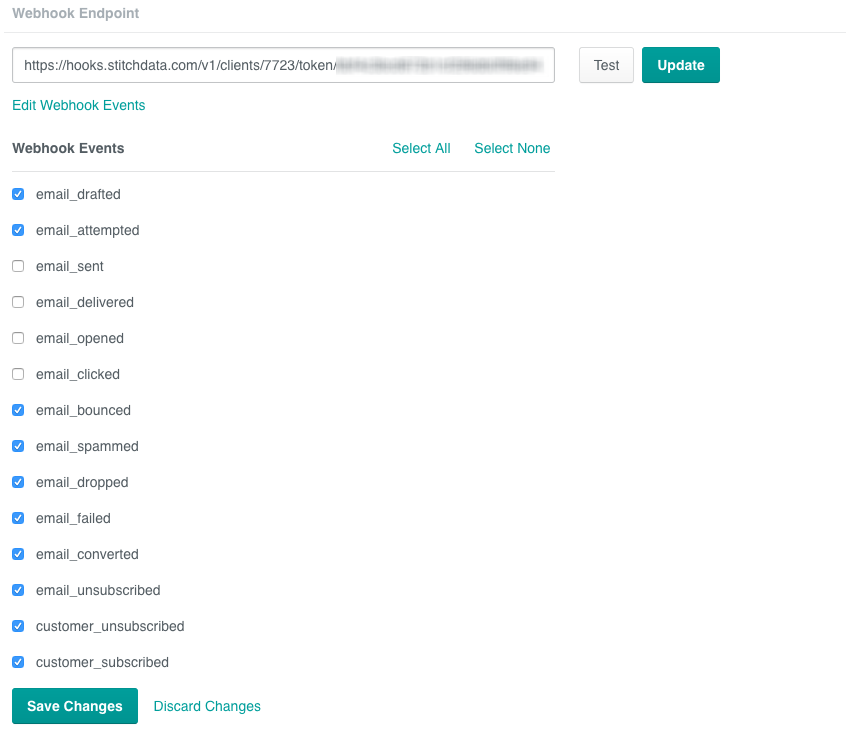Enable the email_opened webhook event
This screenshot has height=740, width=853.
pyautogui.click(x=17, y=338)
